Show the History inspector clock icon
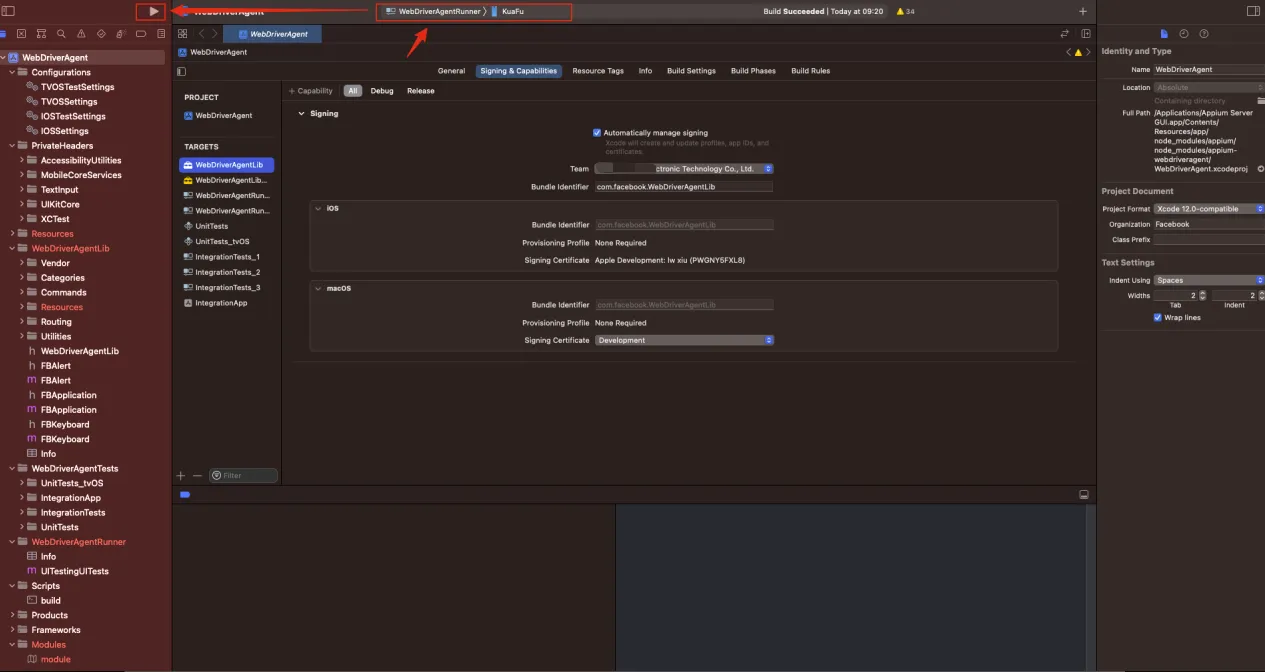This screenshot has height=672, width=1265. (x=1184, y=34)
